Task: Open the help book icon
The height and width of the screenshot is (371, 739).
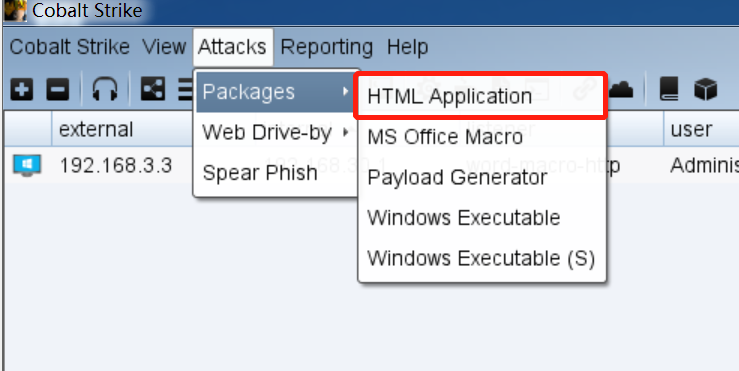Action: pyautogui.click(x=669, y=89)
